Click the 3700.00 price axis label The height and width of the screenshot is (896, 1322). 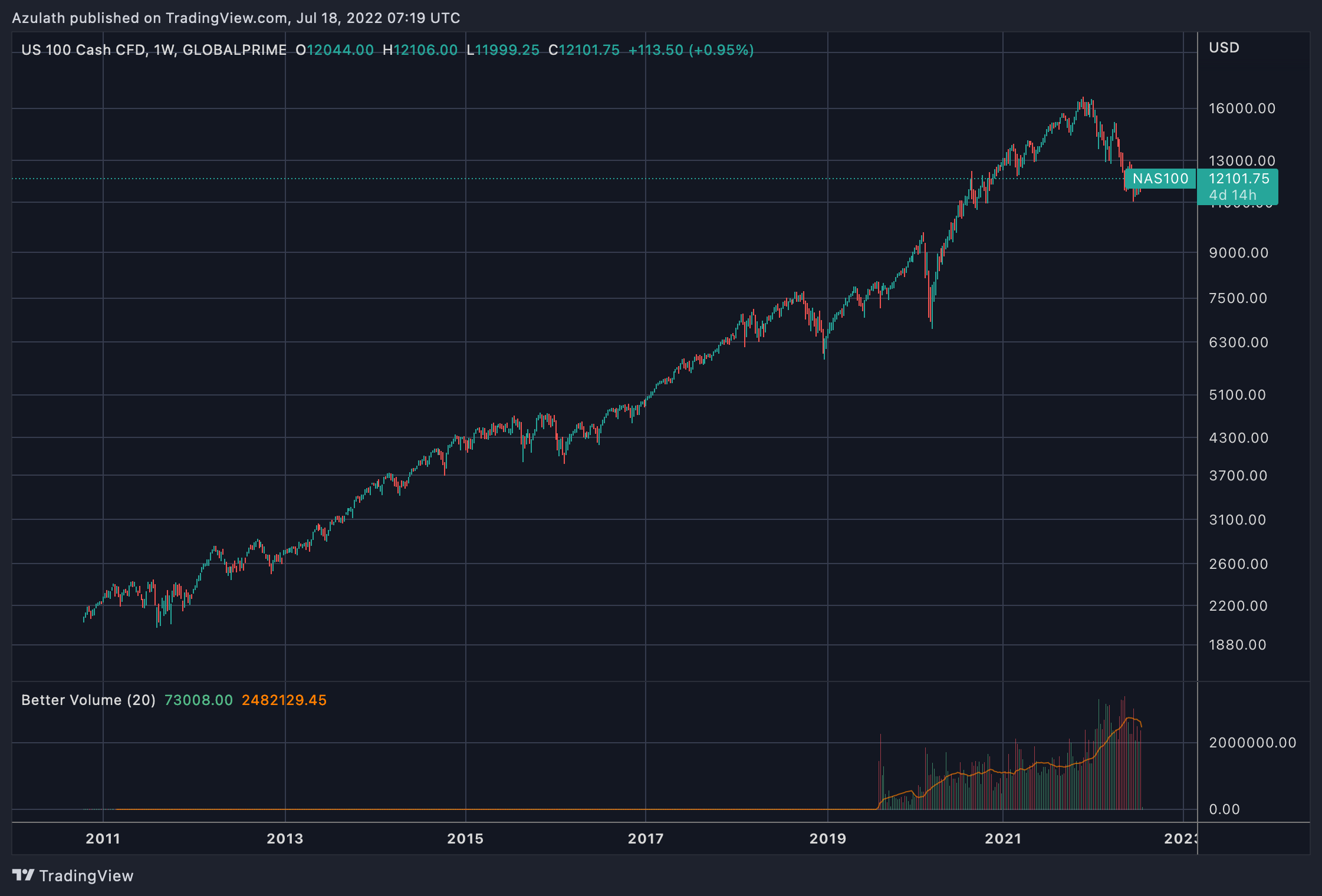(1238, 476)
